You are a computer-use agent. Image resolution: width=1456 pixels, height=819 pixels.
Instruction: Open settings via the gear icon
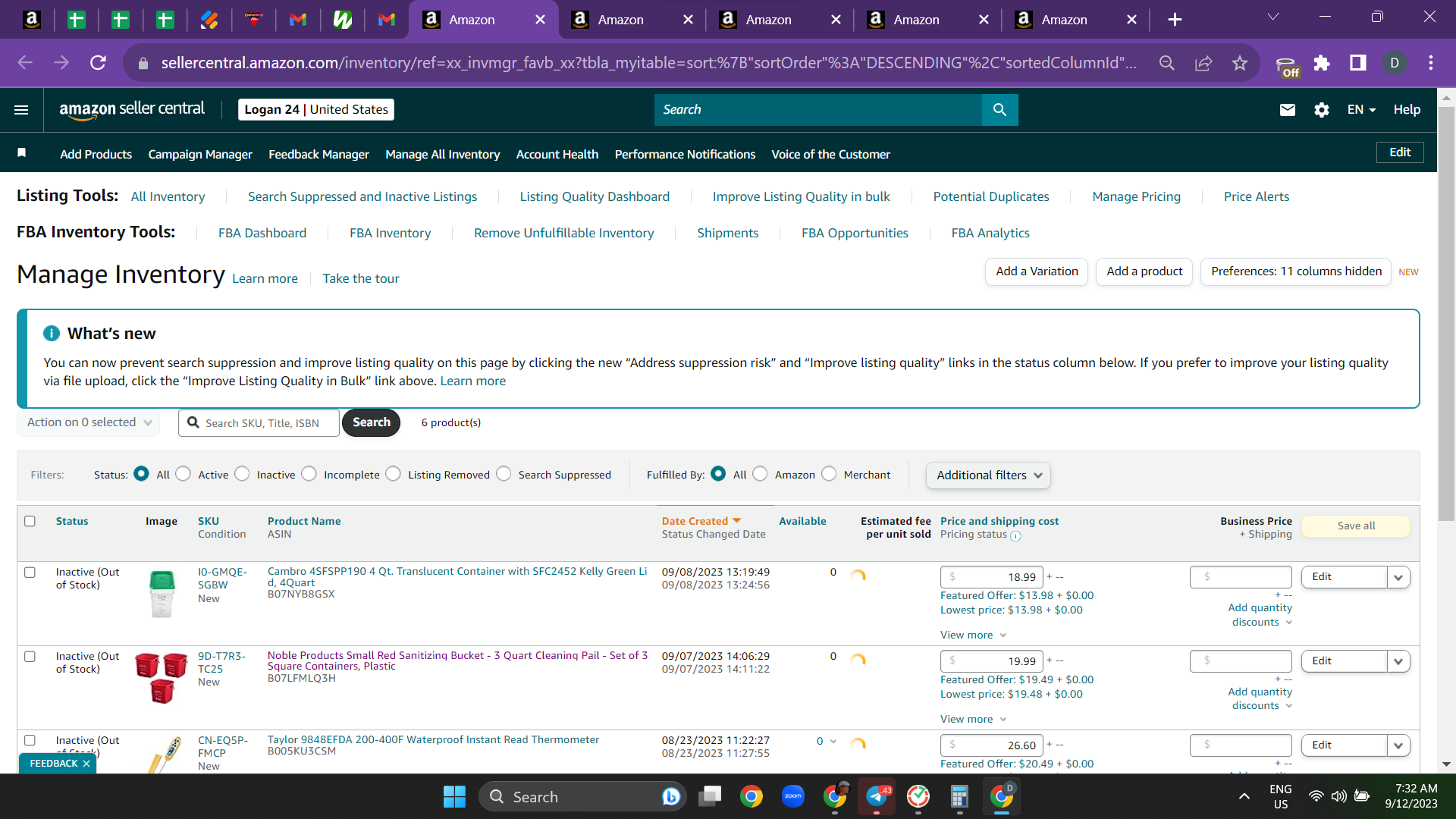click(1322, 110)
